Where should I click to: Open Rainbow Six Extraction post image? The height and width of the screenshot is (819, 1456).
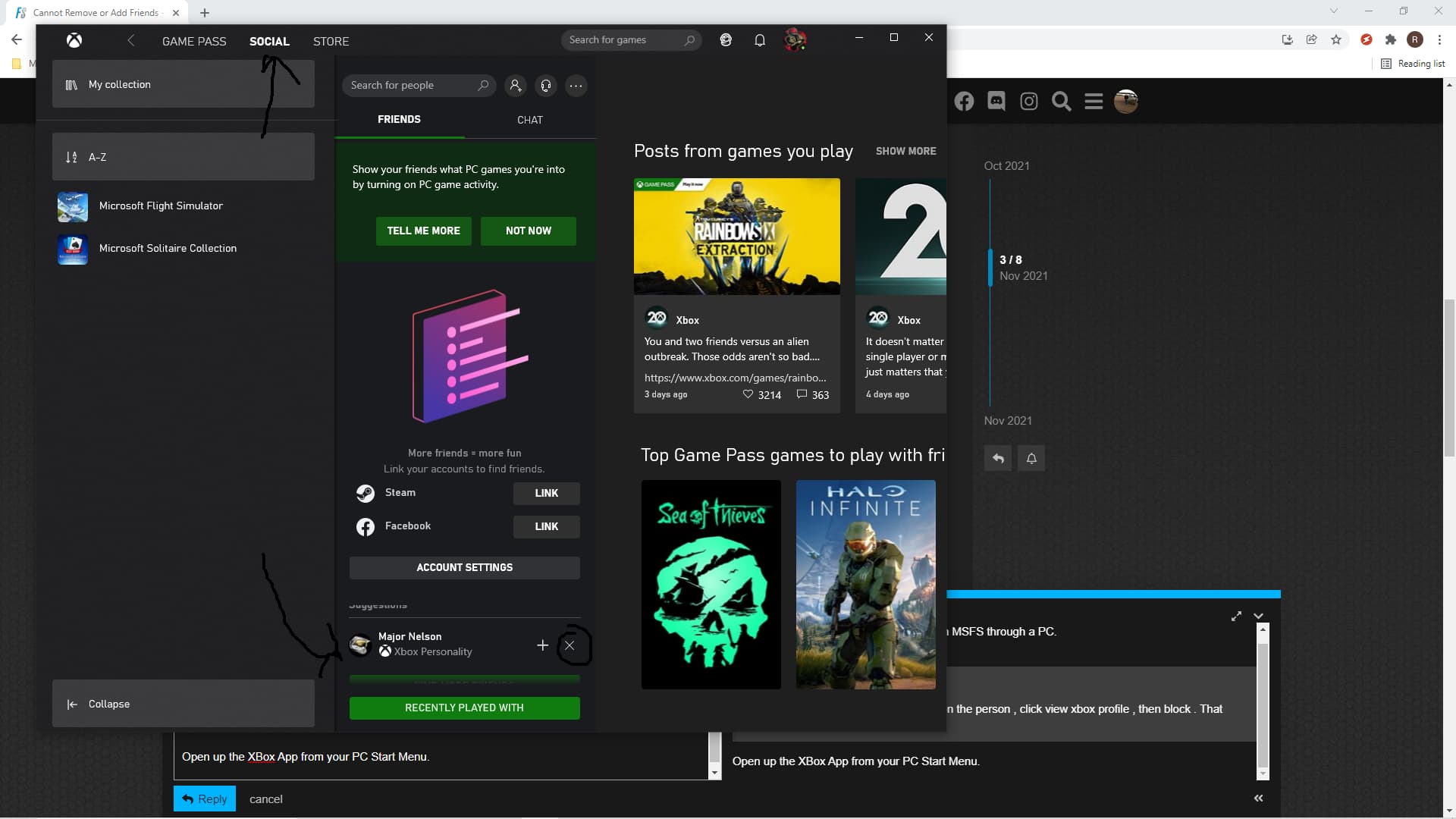click(x=737, y=237)
